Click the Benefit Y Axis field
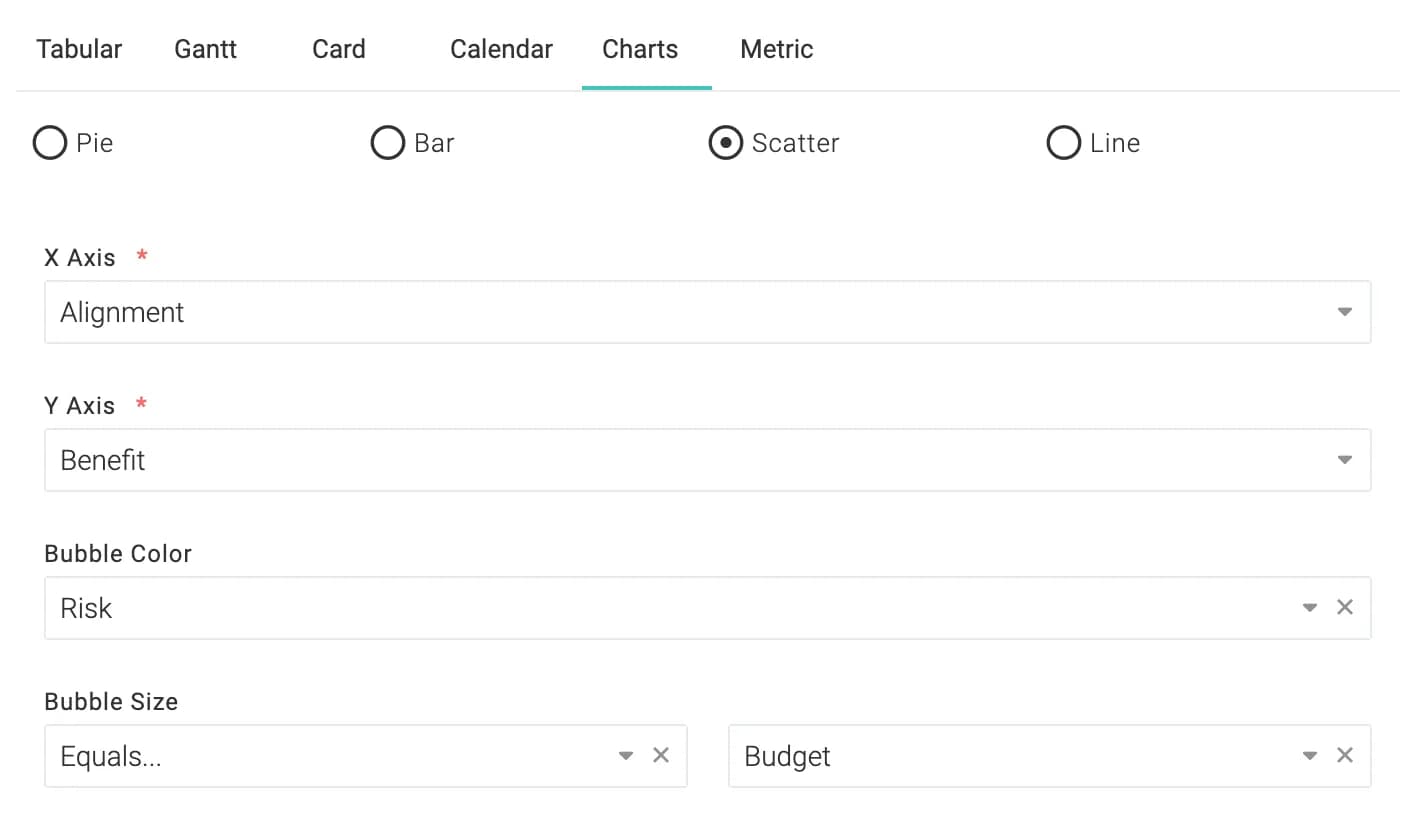This screenshot has width=1402, height=826. point(707,460)
